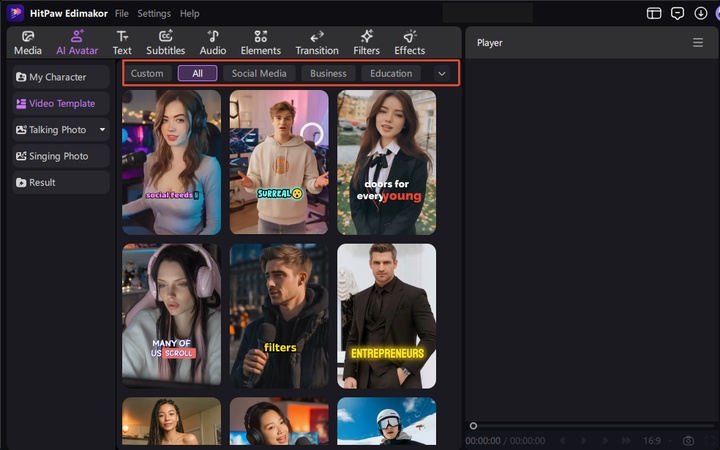720x450 pixels.
Task: Choose the 'ENTREPRENEURS' suited man template
Action: (387, 316)
